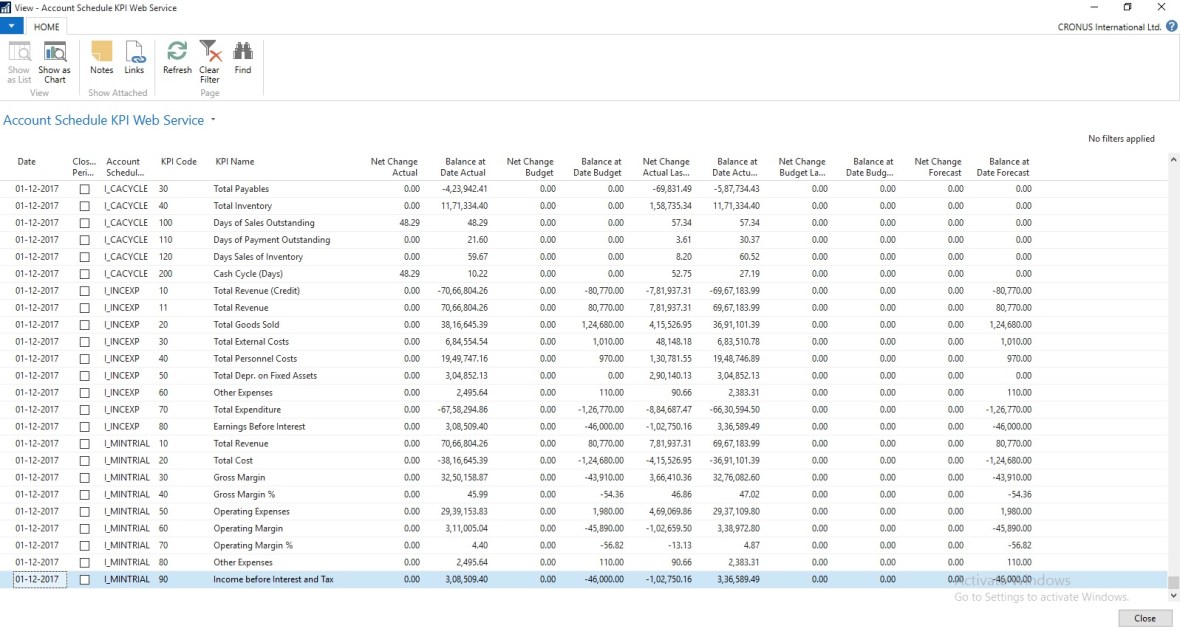Click the Dynamics NAV icon in title bar
Viewport: 1180px width, 634px height.
(x=8, y=7)
